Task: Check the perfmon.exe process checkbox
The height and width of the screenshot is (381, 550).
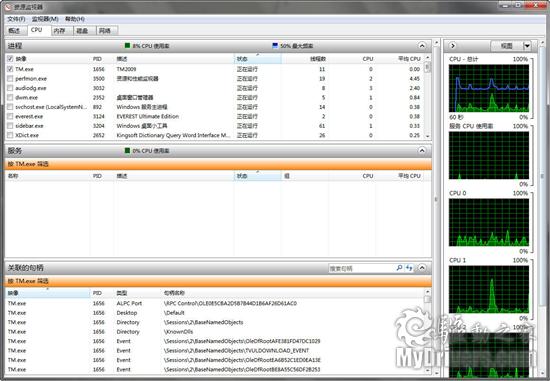Action: click(x=10, y=79)
